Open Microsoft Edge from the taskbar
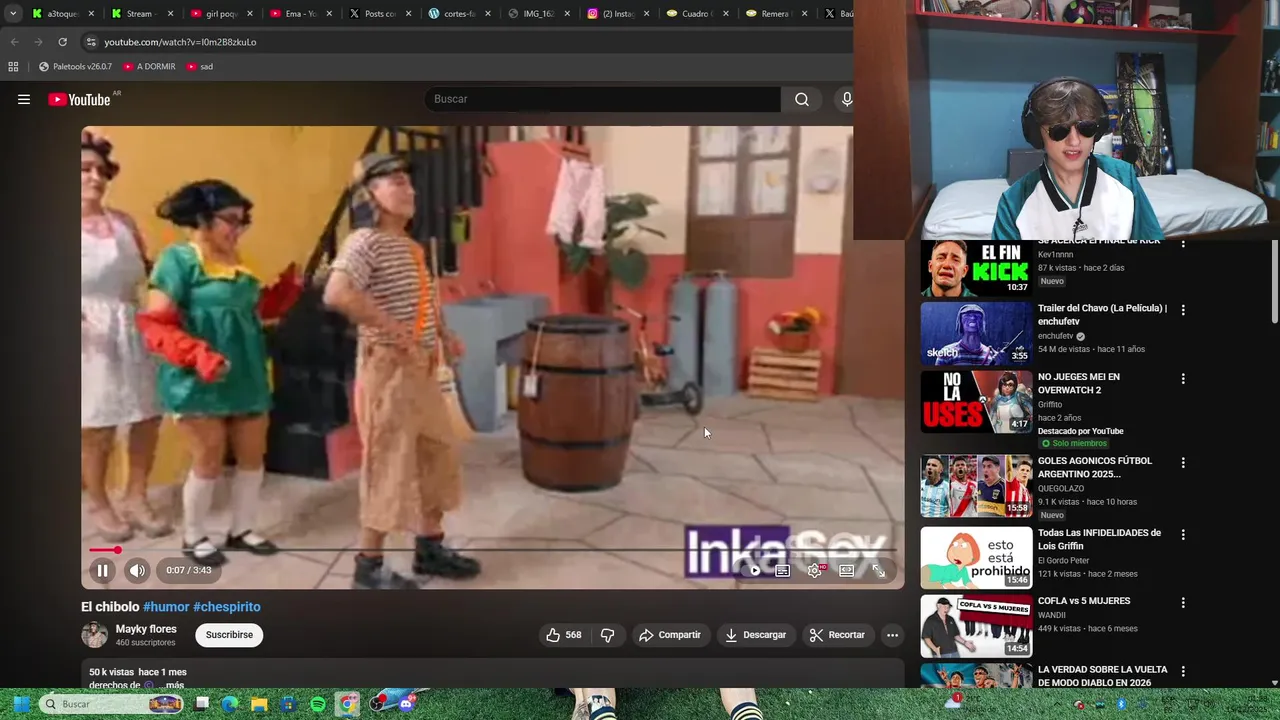The width and height of the screenshot is (1280, 720). pos(230,704)
